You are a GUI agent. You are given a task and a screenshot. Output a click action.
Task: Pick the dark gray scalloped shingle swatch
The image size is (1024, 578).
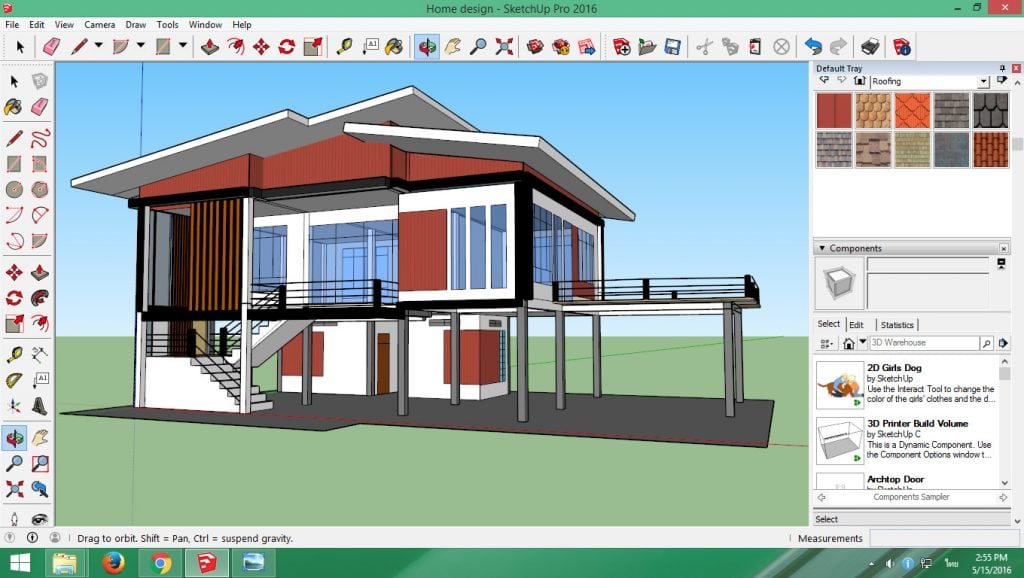pyautogui.click(x=991, y=110)
